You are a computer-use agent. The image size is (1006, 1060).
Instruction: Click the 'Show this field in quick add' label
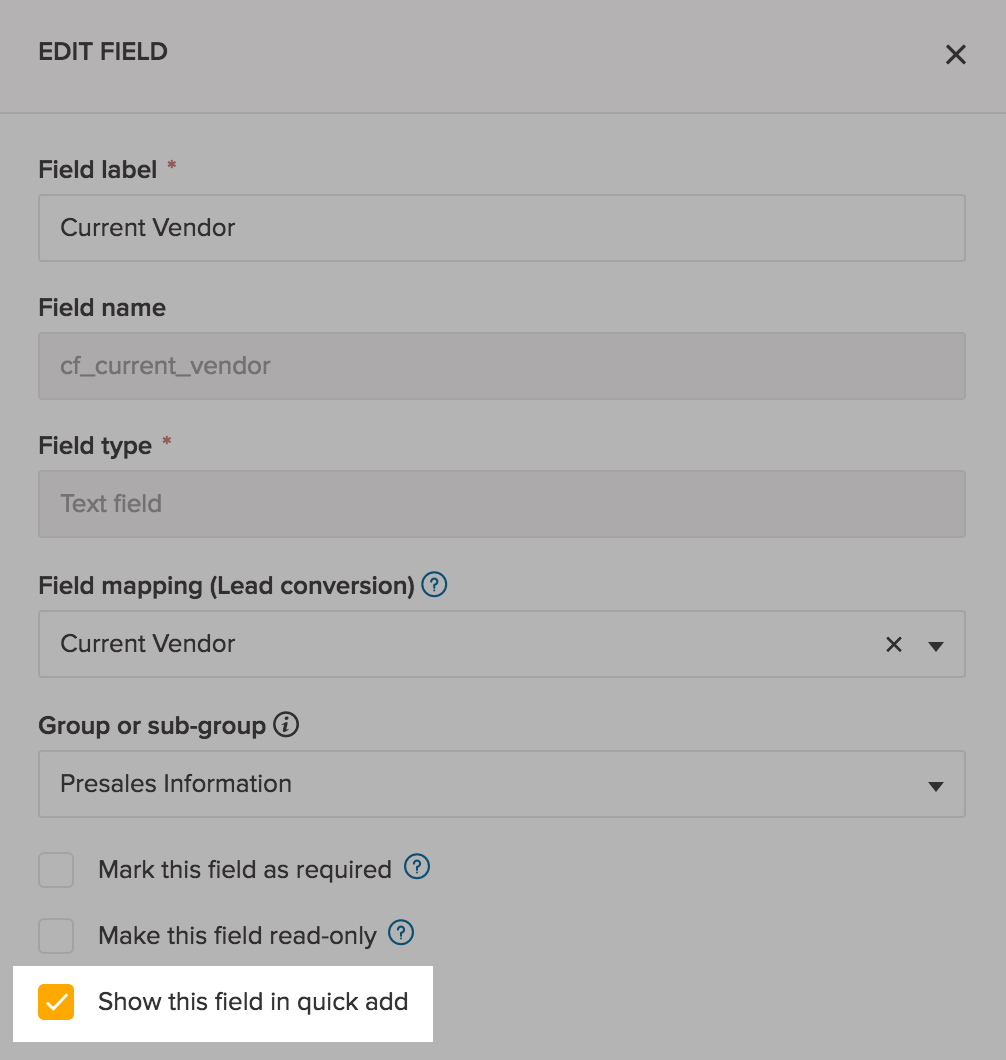click(253, 1002)
